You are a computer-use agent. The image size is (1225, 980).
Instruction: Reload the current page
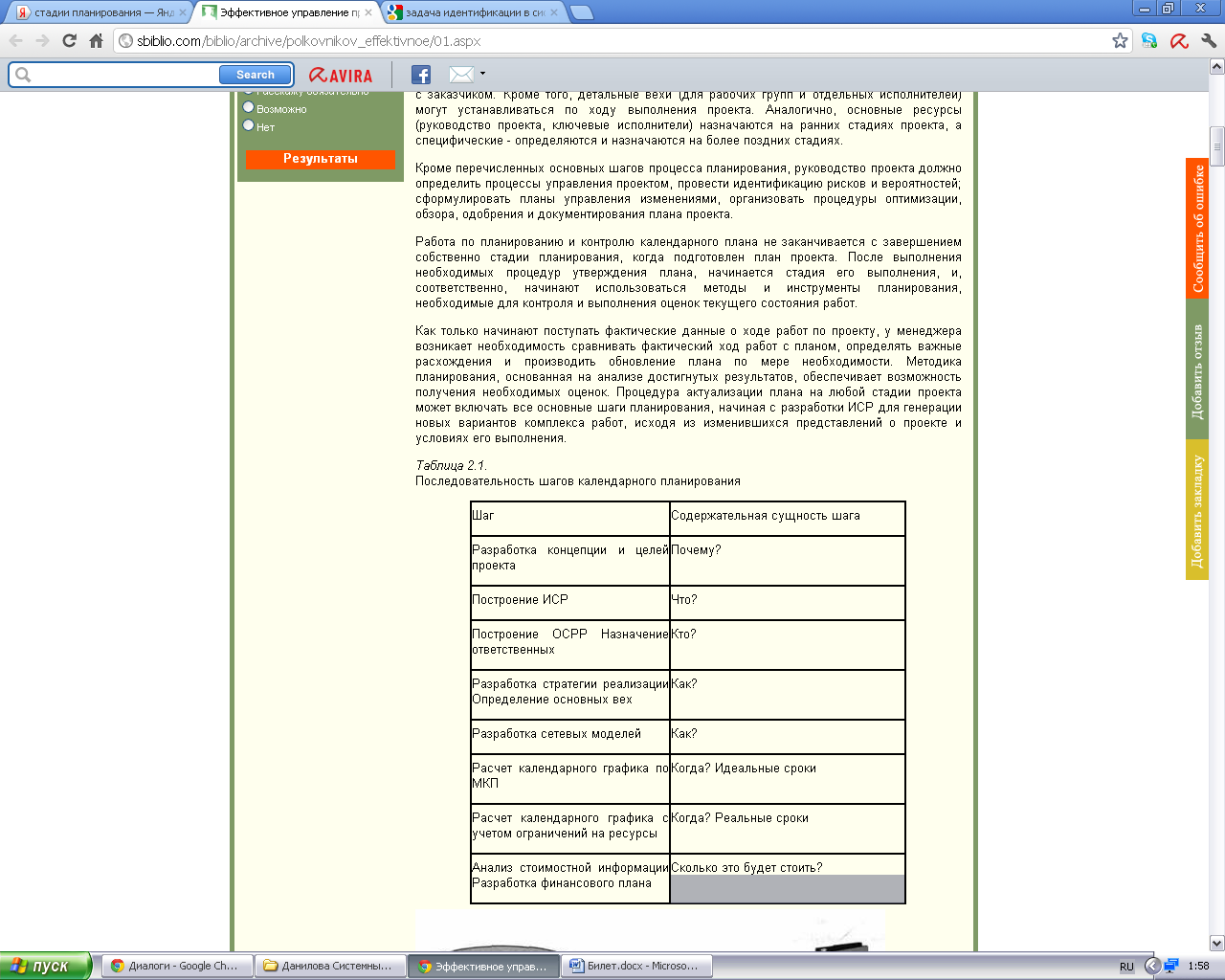69,41
